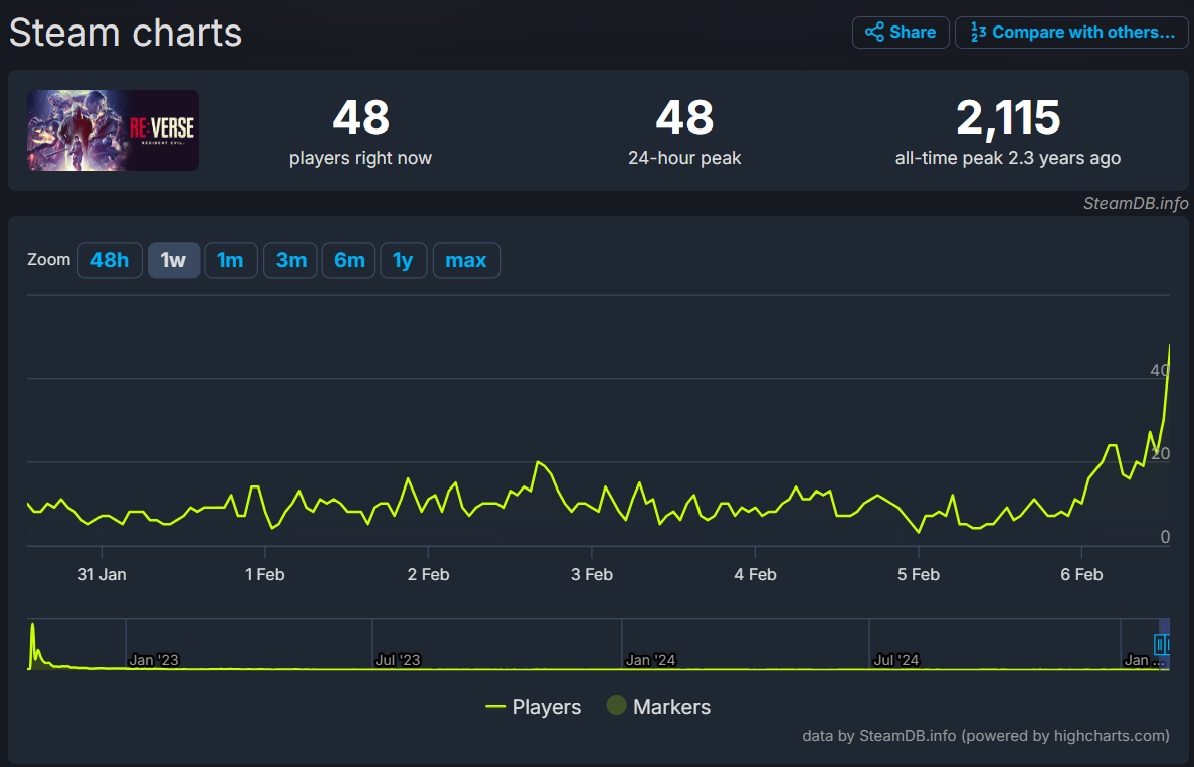The height and width of the screenshot is (767, 1194).
Task: Show max time range
Action: [466, 260]
